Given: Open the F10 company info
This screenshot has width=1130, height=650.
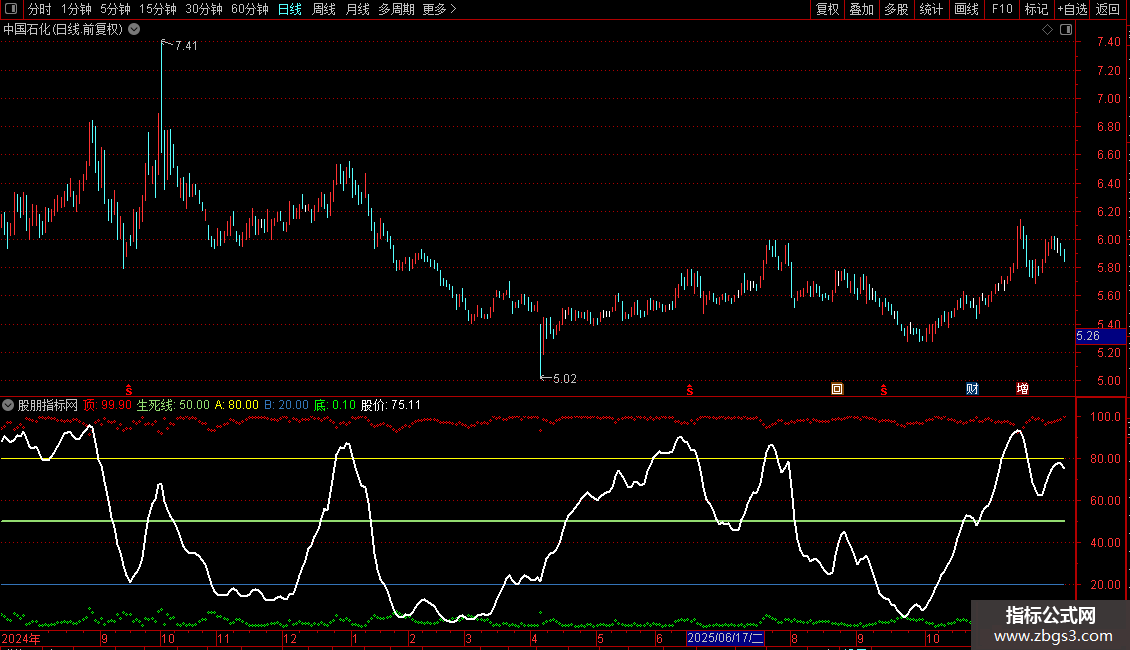Looking at the screenshot, I should (x=1002, y=9).
